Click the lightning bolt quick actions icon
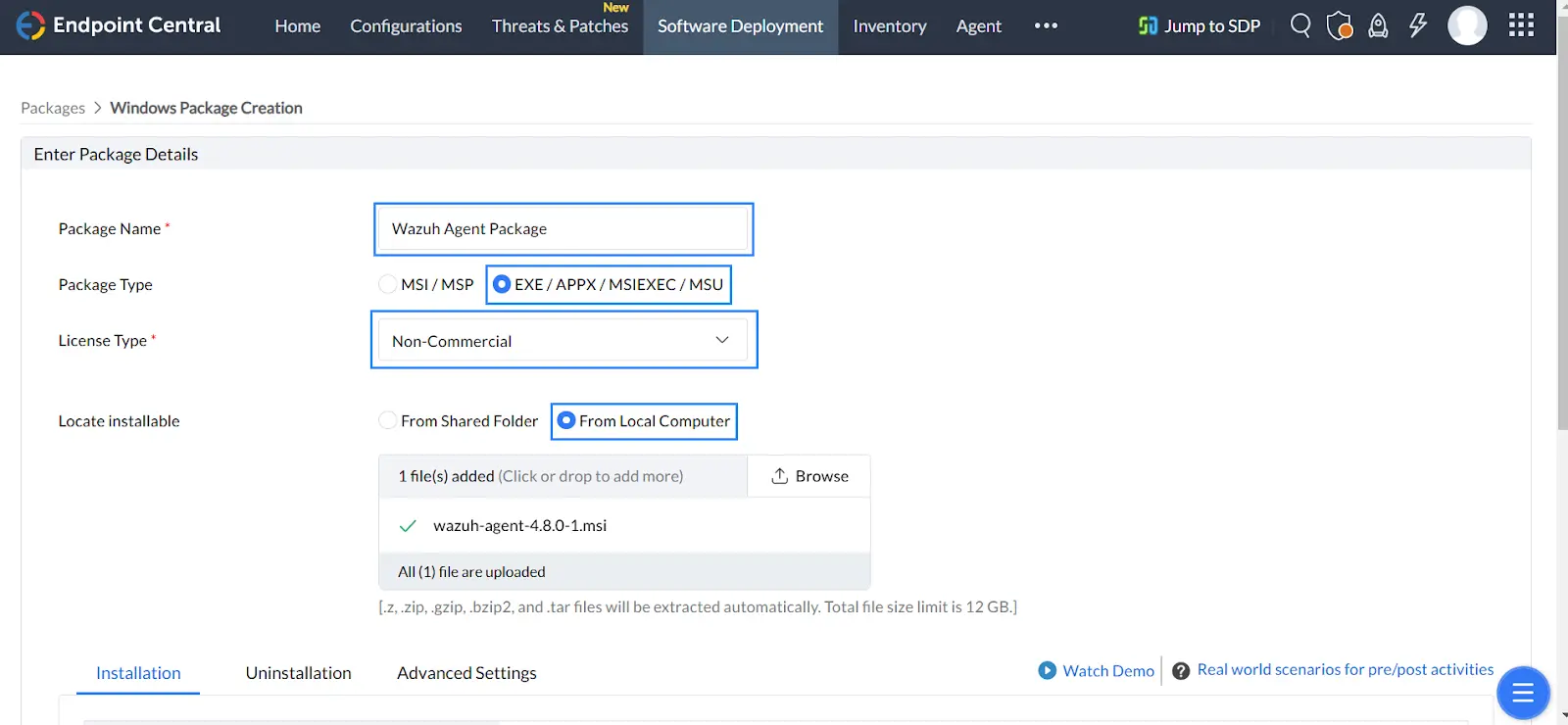Viewport: 1568px width, 725px height. coord(1418,25)
